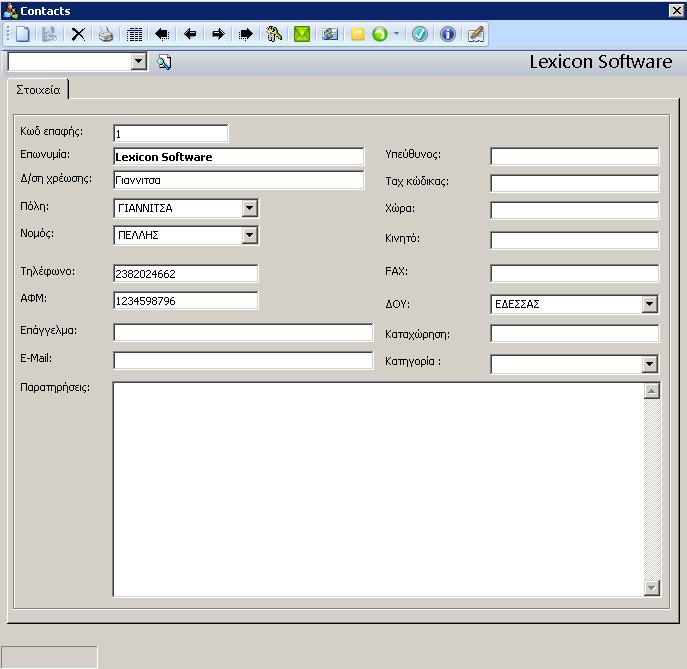Click the ΑΦΜ field

point(186,301)
